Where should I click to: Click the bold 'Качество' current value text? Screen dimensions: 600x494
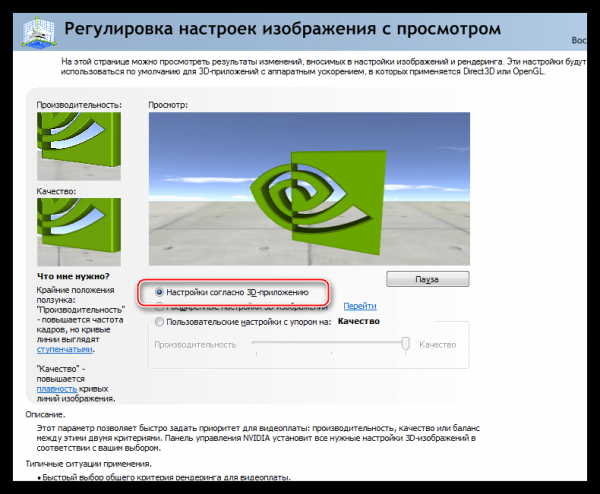coord(359,321)
